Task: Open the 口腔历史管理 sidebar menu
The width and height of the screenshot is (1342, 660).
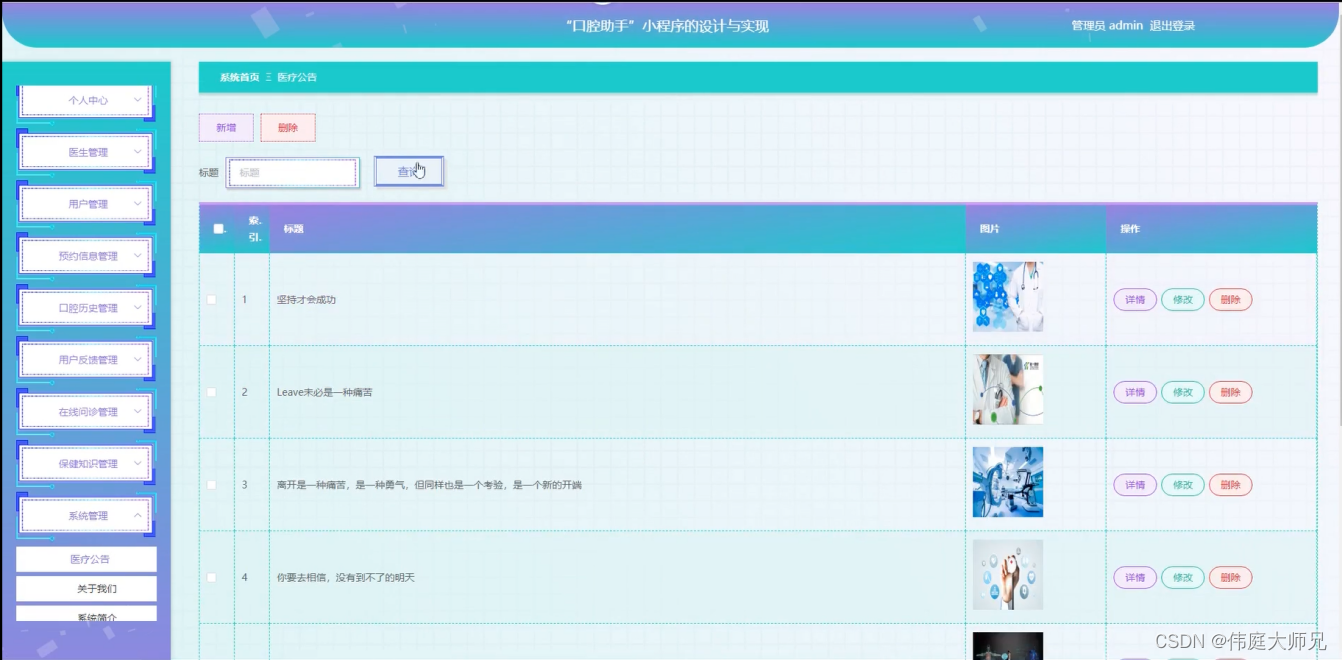Action: tap(86, 308)
